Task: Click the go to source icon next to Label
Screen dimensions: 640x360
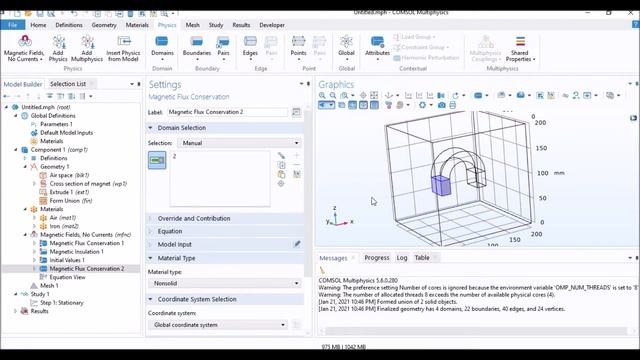Action: click(x=296, y=112)
